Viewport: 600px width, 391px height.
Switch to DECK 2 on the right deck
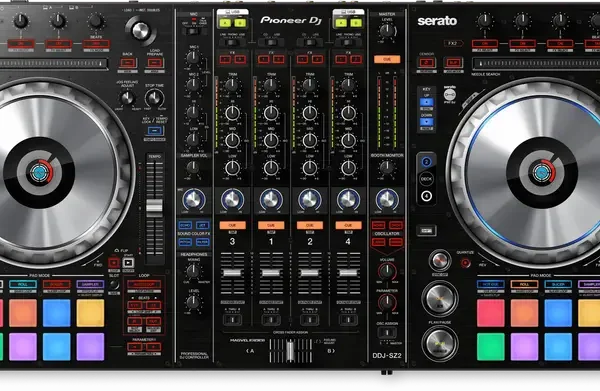coord(426,162)
